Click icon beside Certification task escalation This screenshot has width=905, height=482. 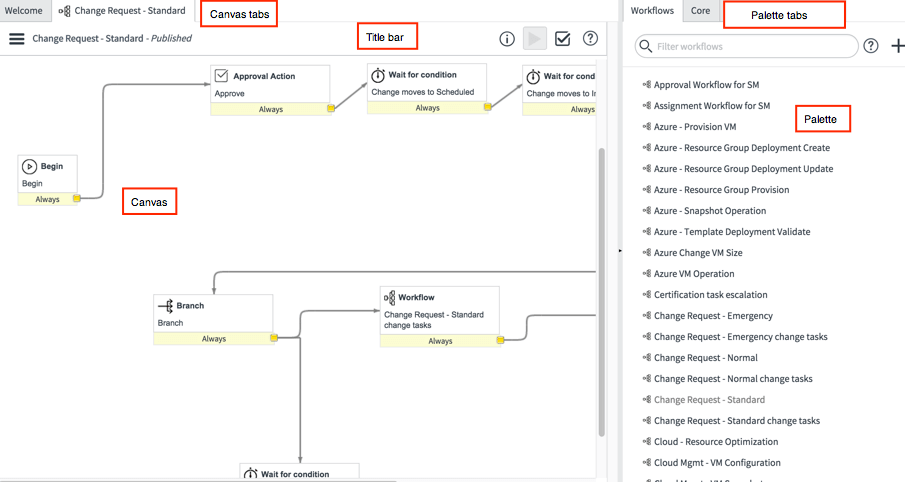pos(647,294)
